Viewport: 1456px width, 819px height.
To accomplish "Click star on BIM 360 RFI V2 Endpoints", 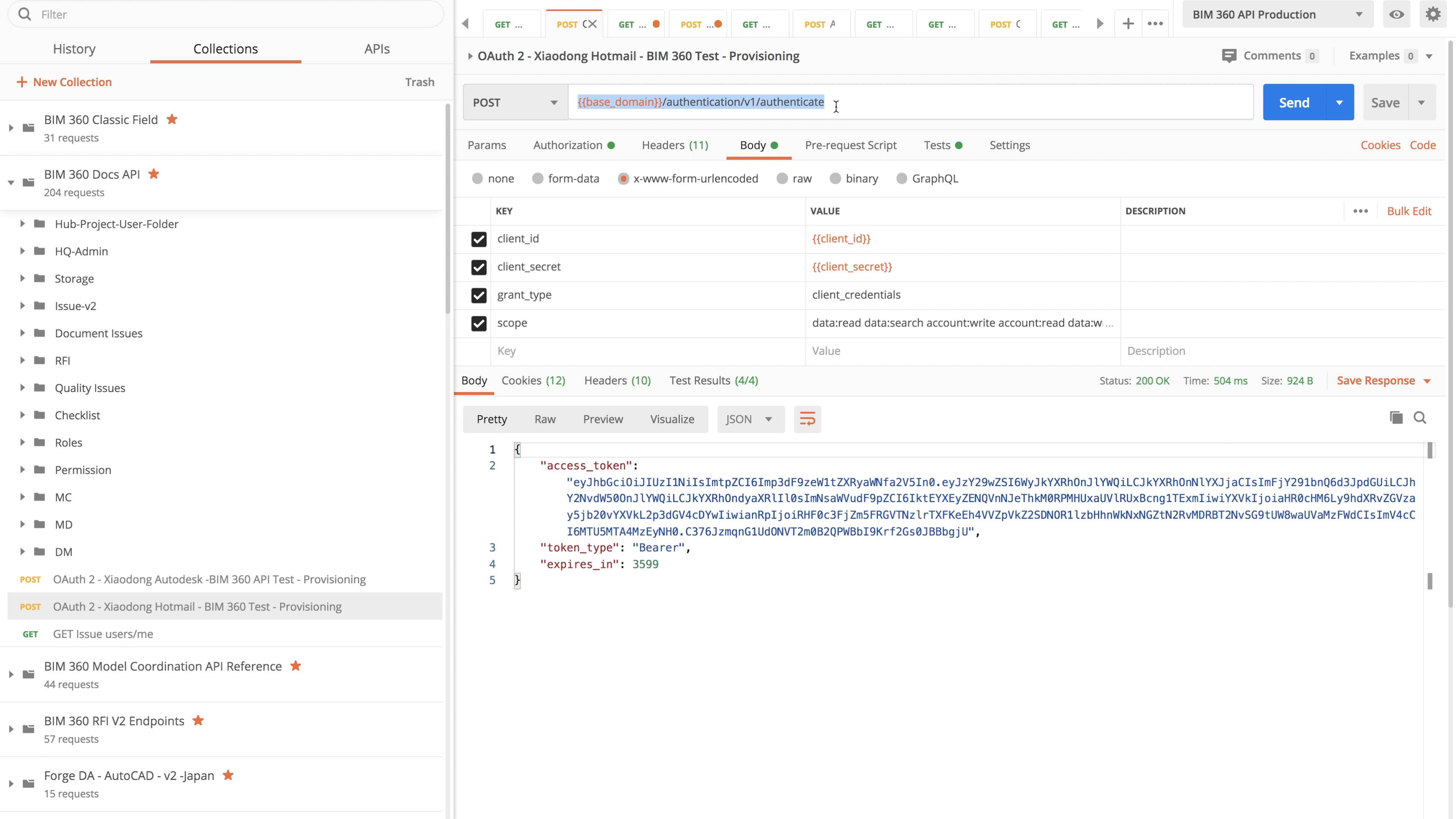I will [x=198, y=720].
